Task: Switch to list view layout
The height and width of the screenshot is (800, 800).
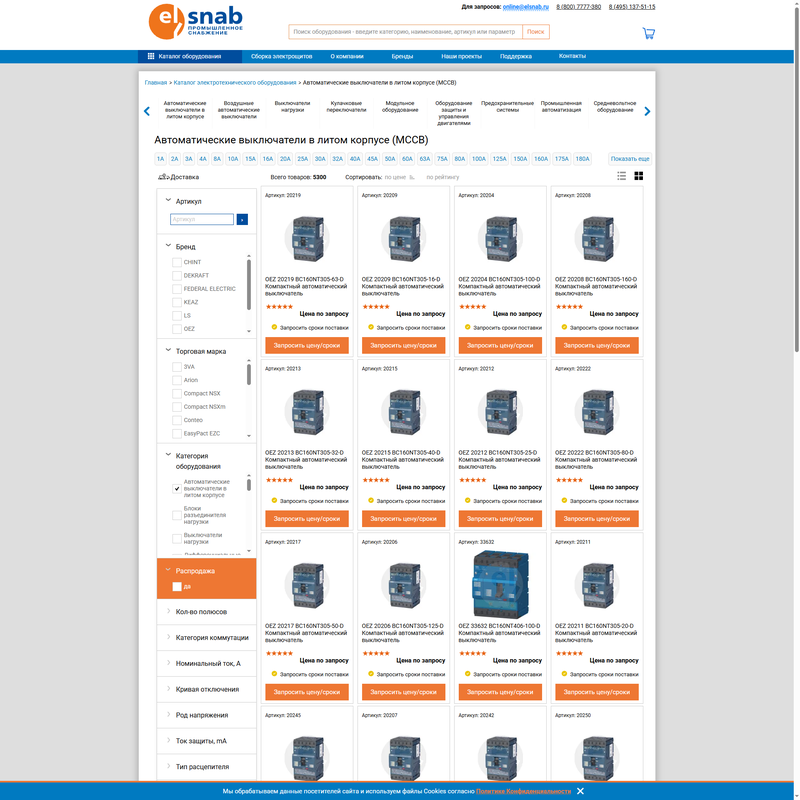Action: coord(621,176)
